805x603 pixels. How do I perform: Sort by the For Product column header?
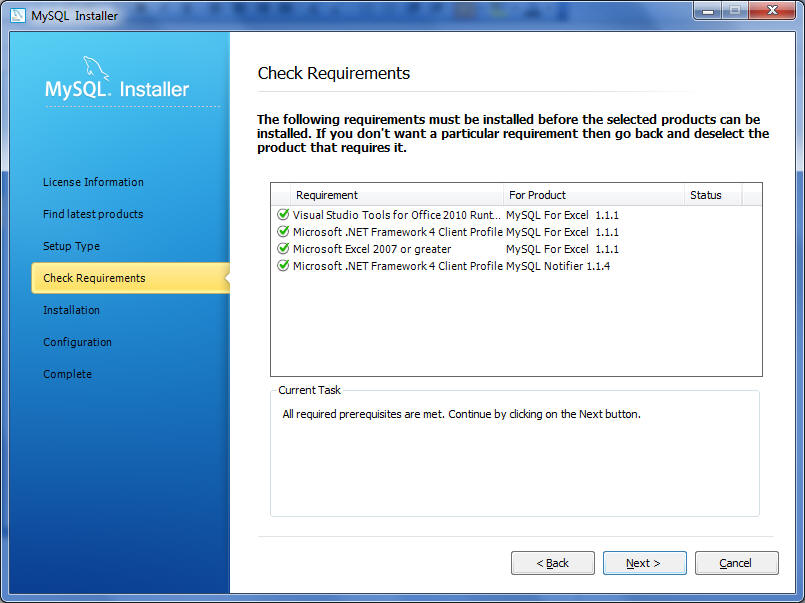593,195
